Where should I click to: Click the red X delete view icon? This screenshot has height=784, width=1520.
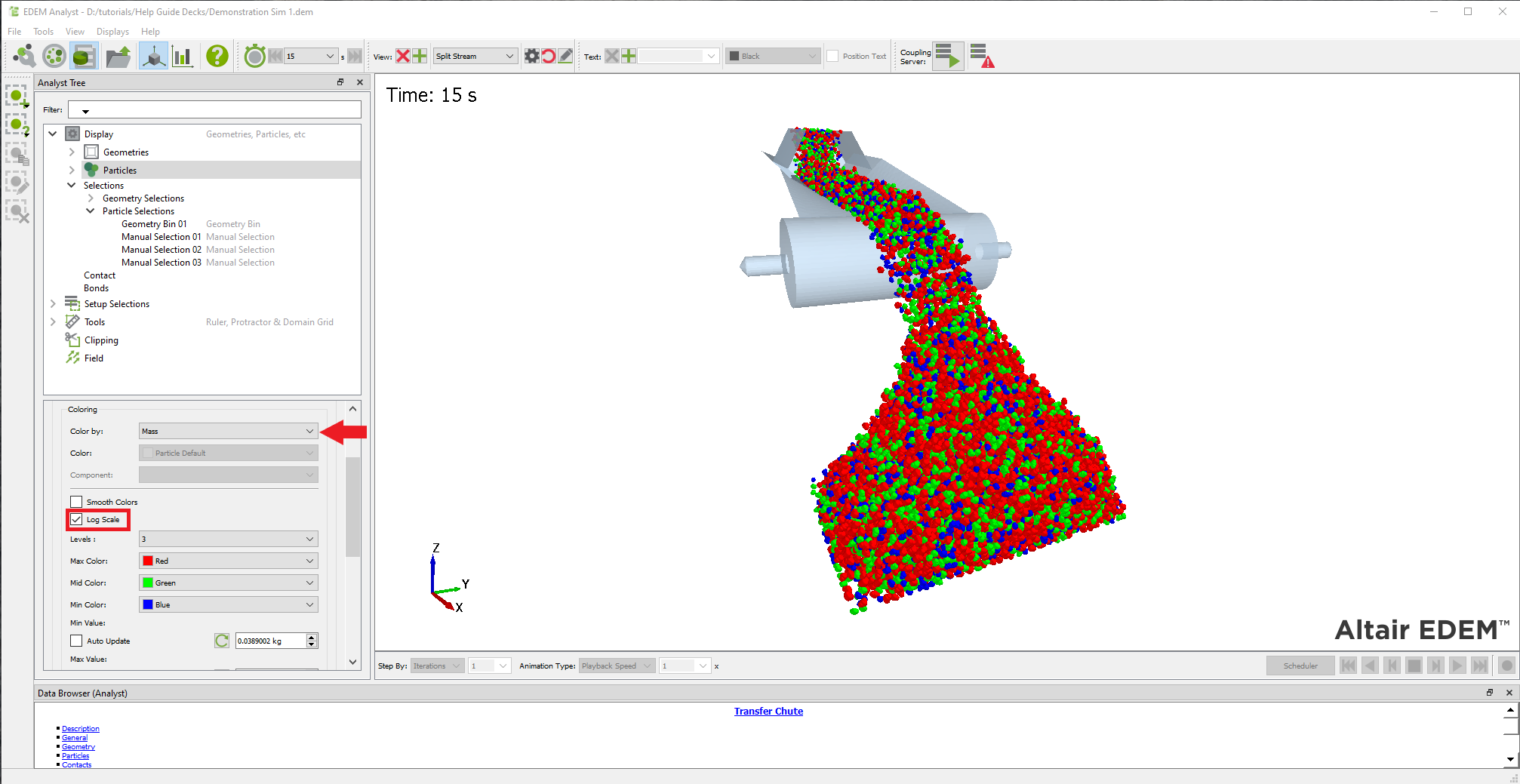pos(403,56)
